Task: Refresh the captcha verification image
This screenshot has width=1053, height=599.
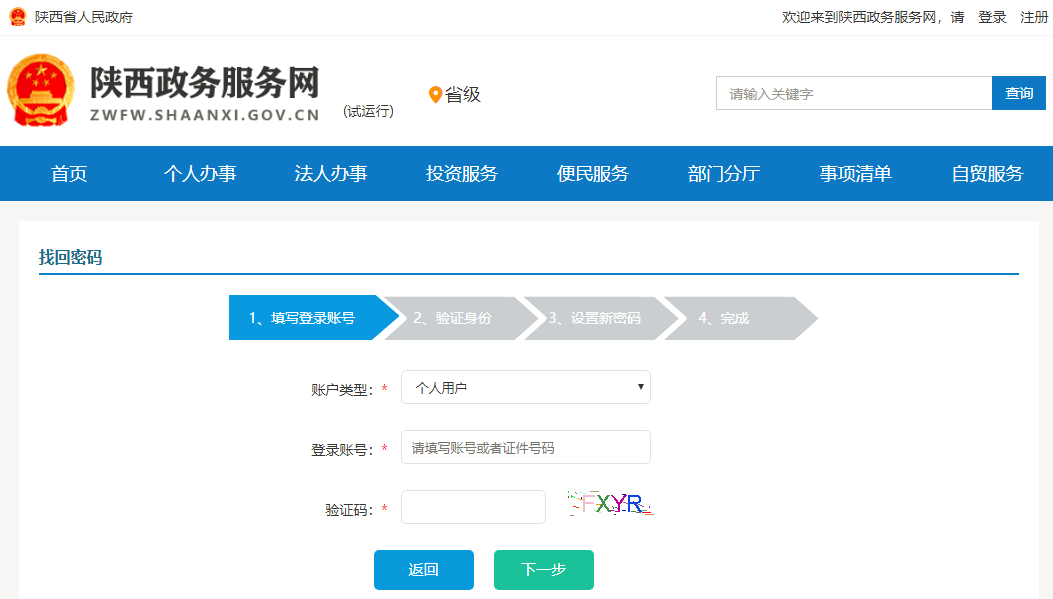Action: 611,505
